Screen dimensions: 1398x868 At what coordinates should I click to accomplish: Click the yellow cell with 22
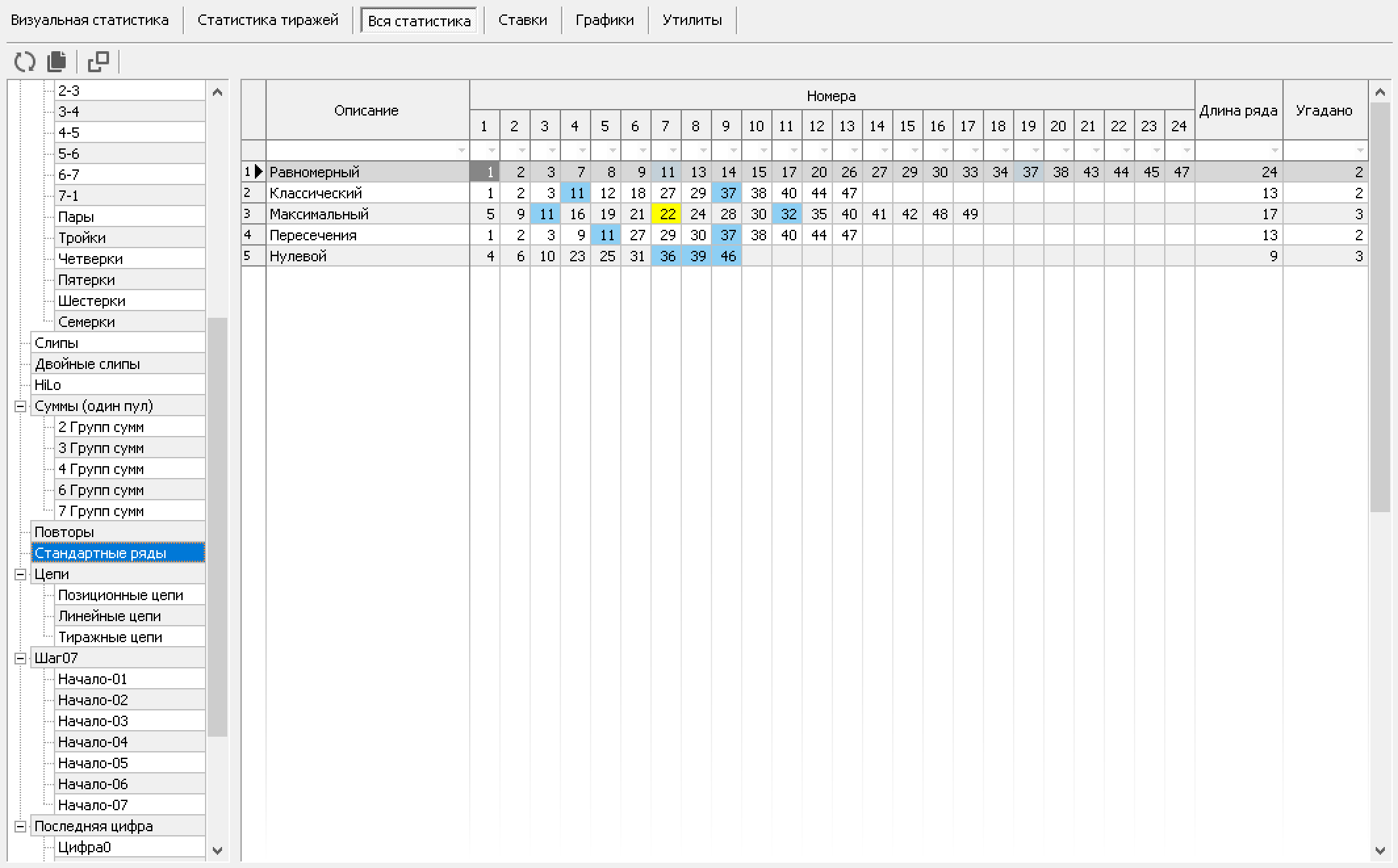click(x=665, y=214)
